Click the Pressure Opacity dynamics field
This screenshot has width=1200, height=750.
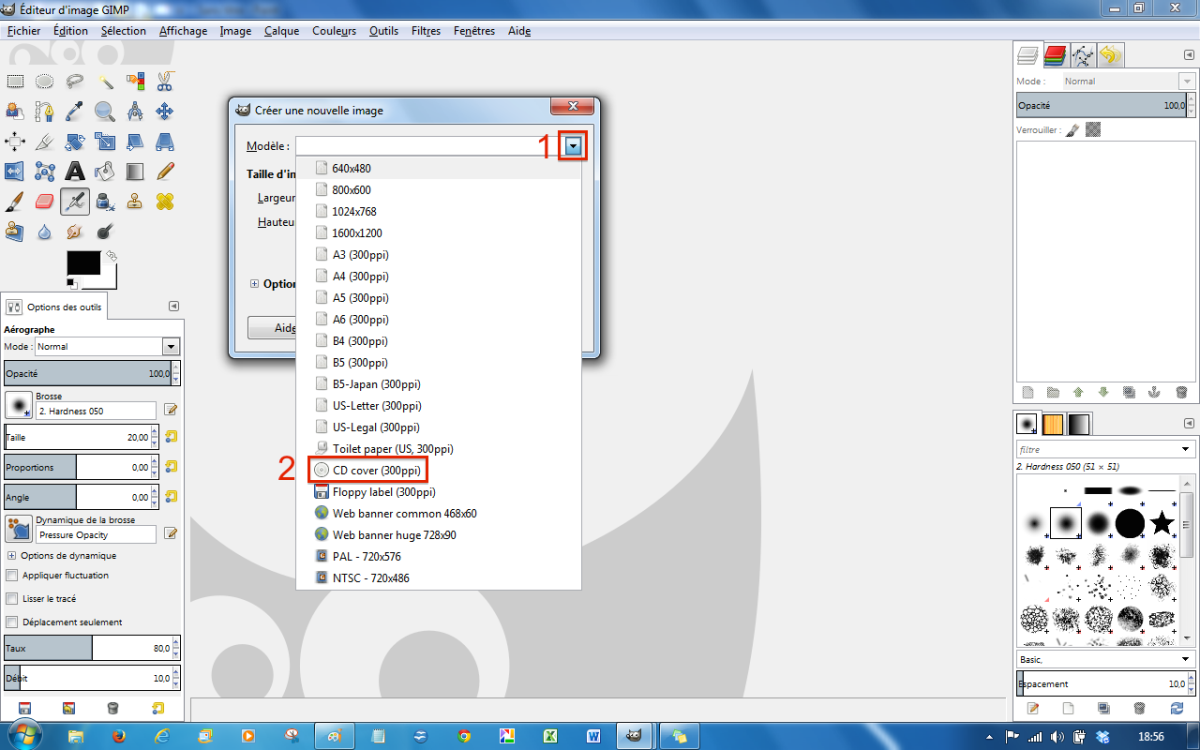96,535
